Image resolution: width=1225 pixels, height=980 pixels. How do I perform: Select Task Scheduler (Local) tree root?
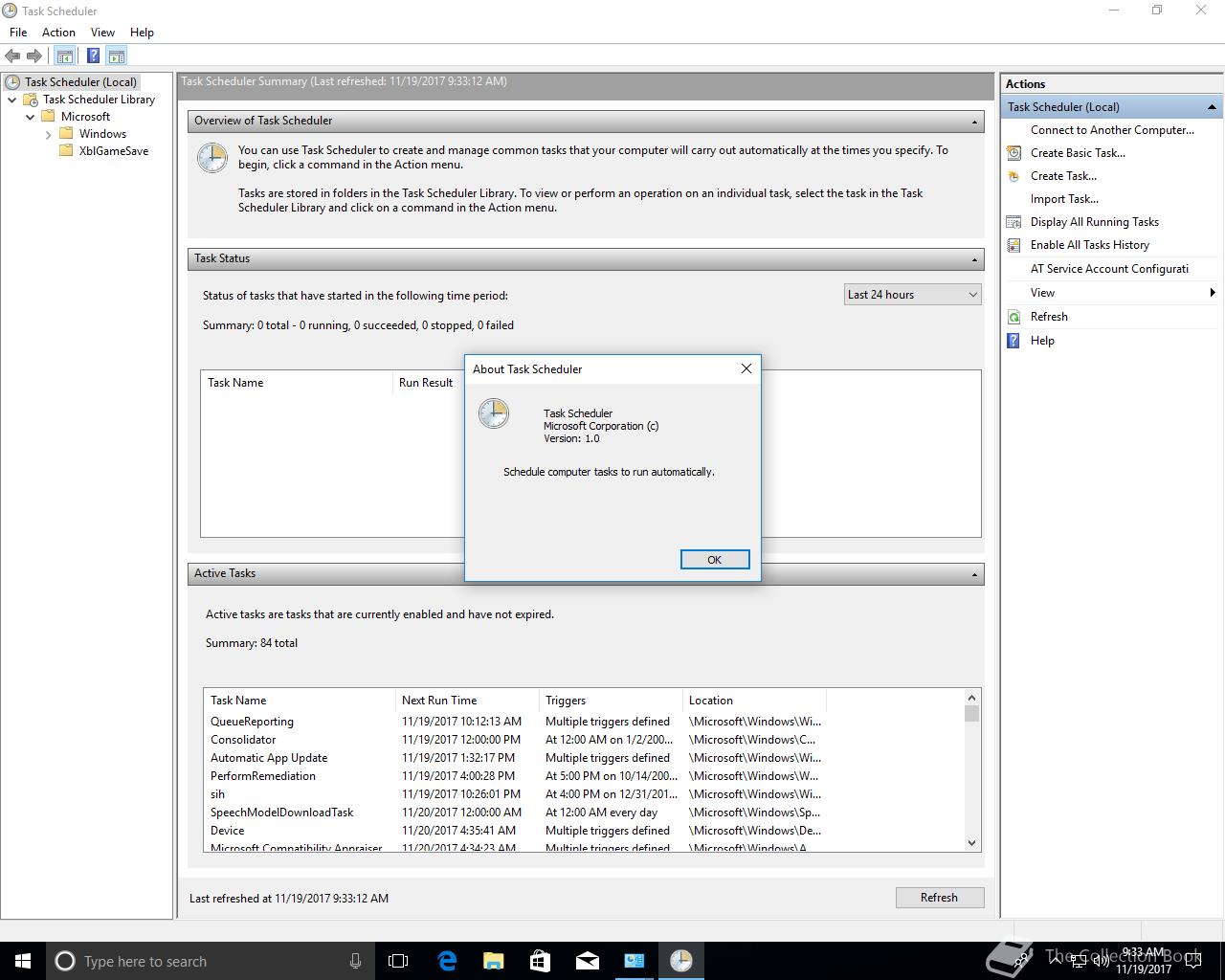80,82
